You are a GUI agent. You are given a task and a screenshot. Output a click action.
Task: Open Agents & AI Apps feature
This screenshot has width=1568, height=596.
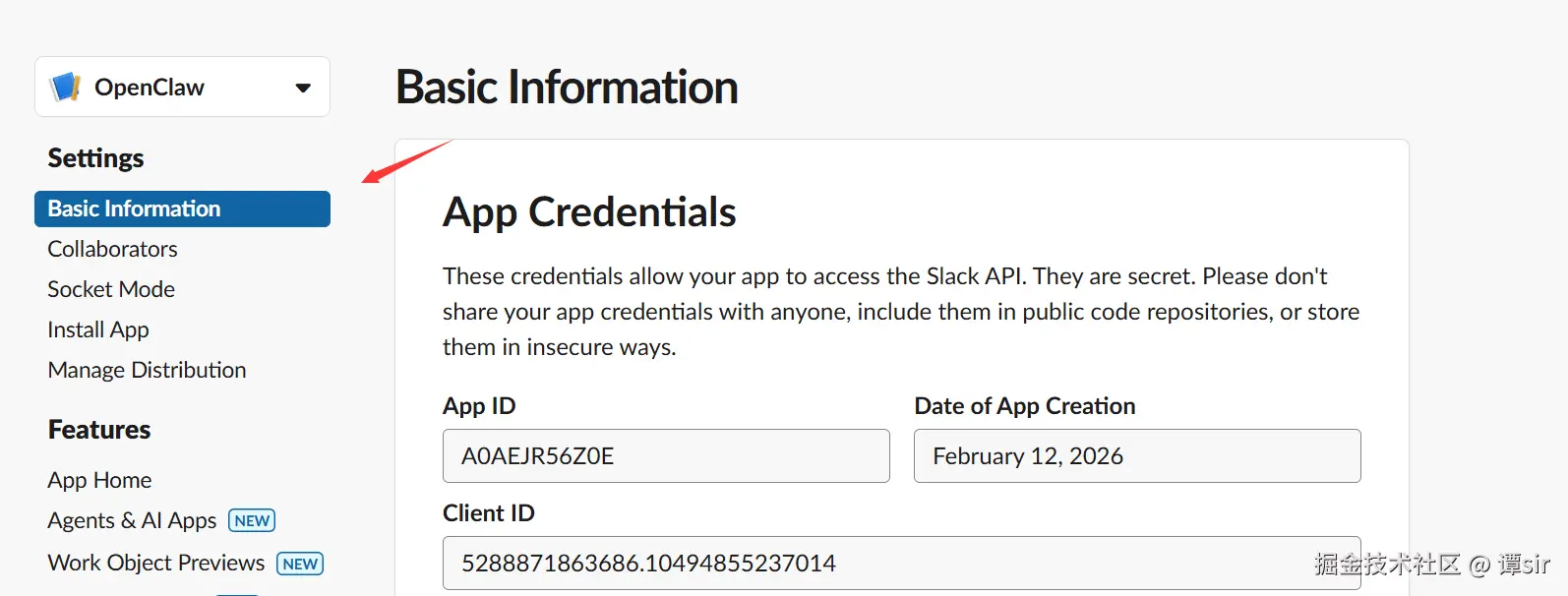(x=132, y=520)
